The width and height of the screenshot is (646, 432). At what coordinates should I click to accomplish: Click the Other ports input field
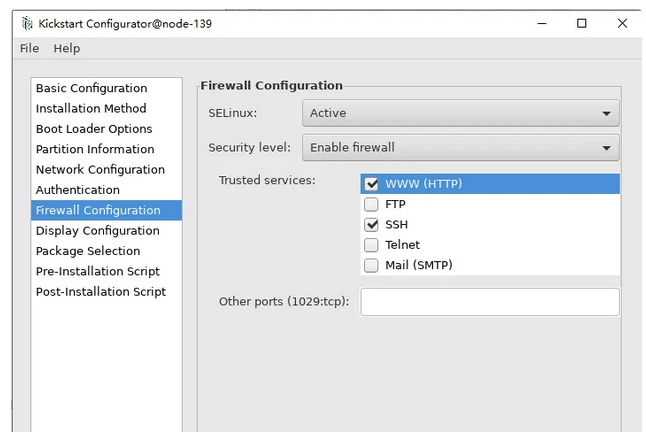(x=489, y=302)
